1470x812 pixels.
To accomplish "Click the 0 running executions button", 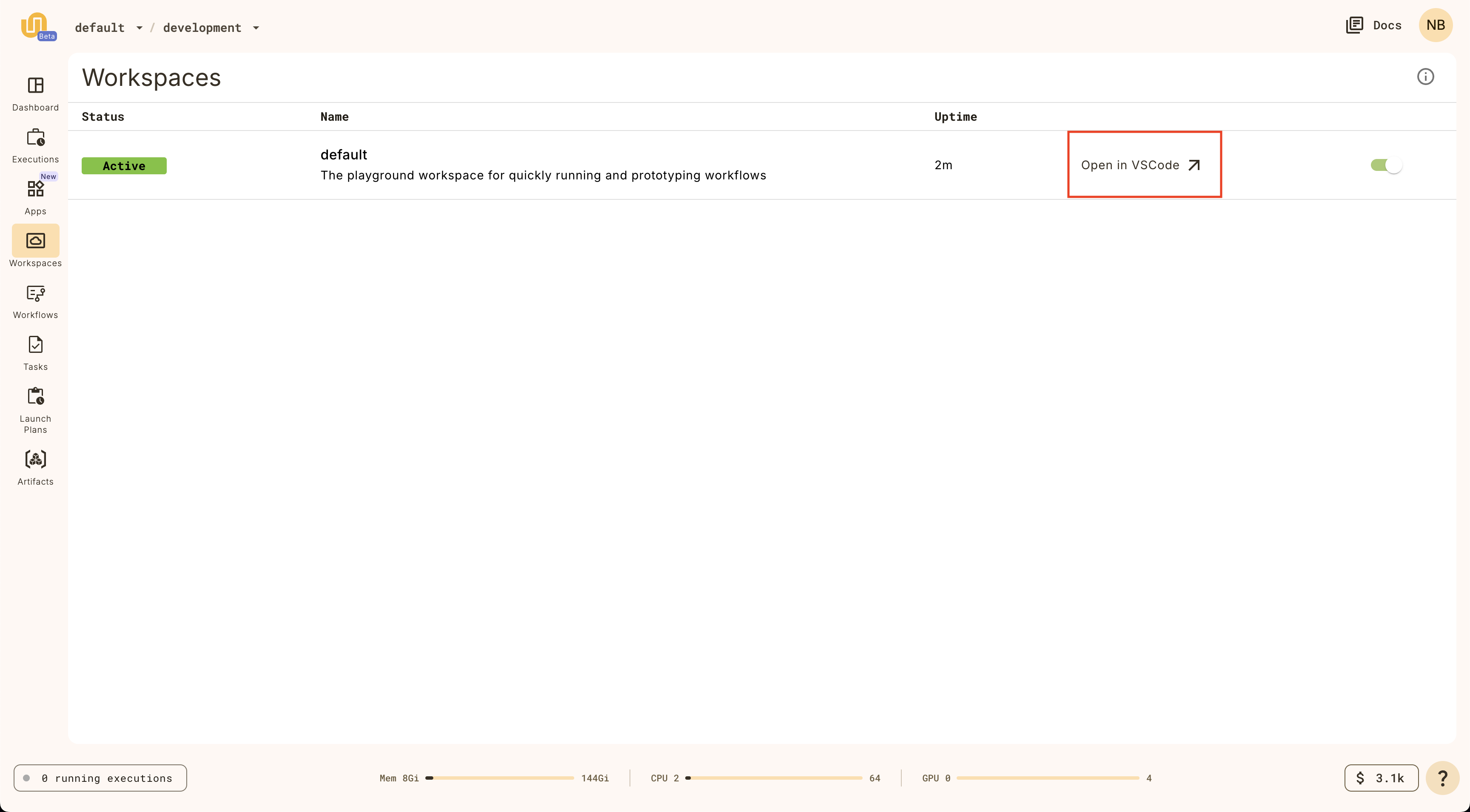I will [x=100, y=778].
